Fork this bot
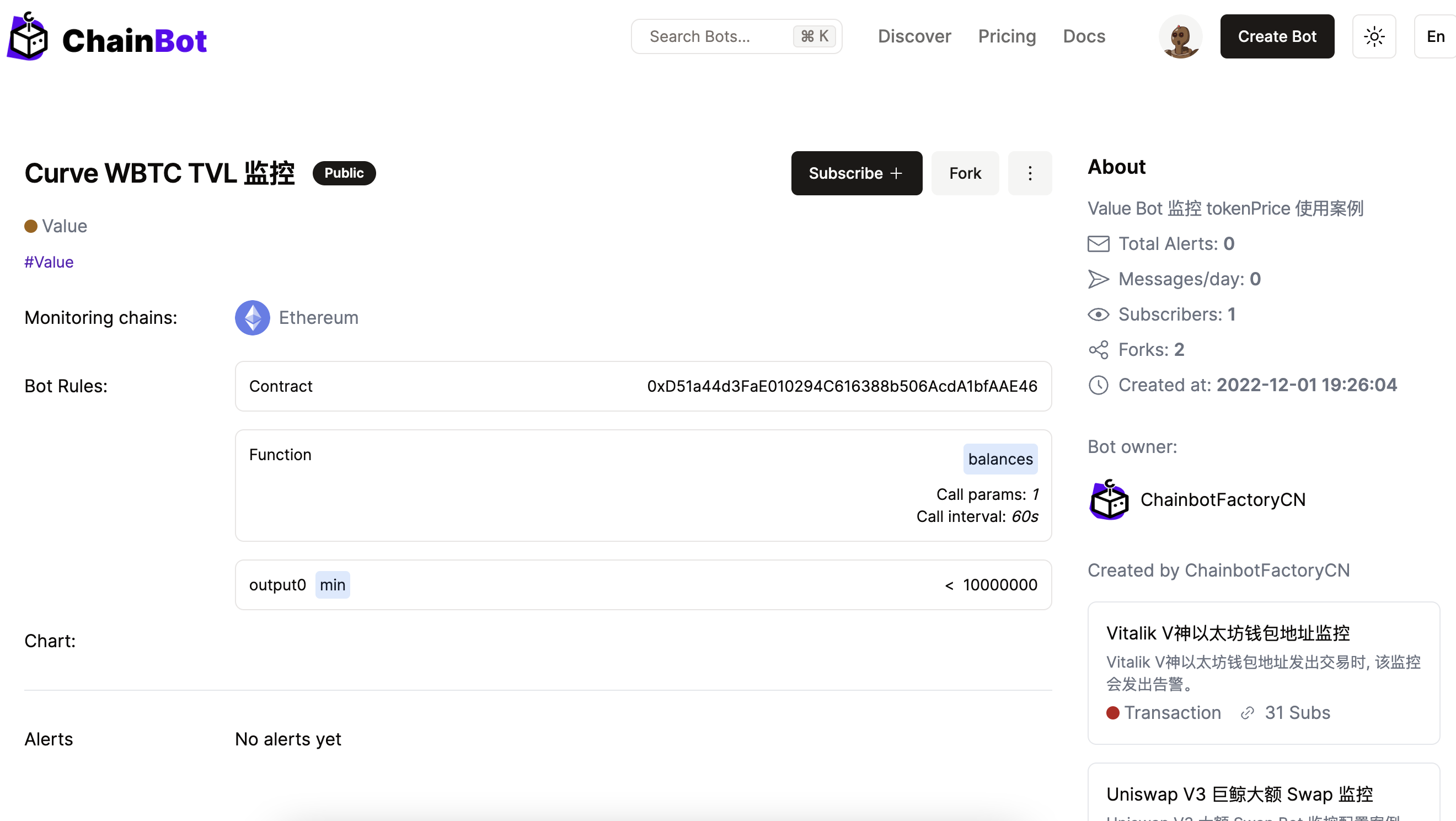 [x=965, y=173]
